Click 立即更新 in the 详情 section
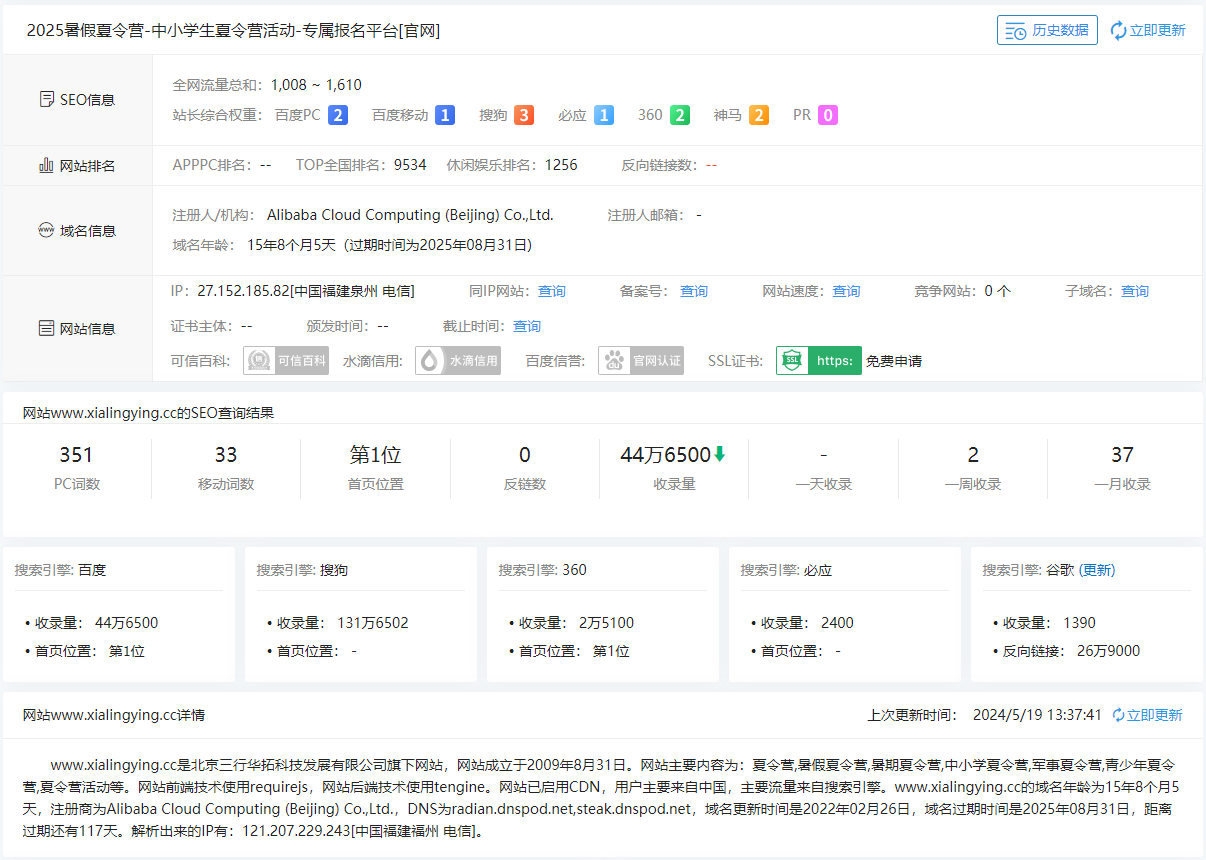 [x=1154, y=715]
